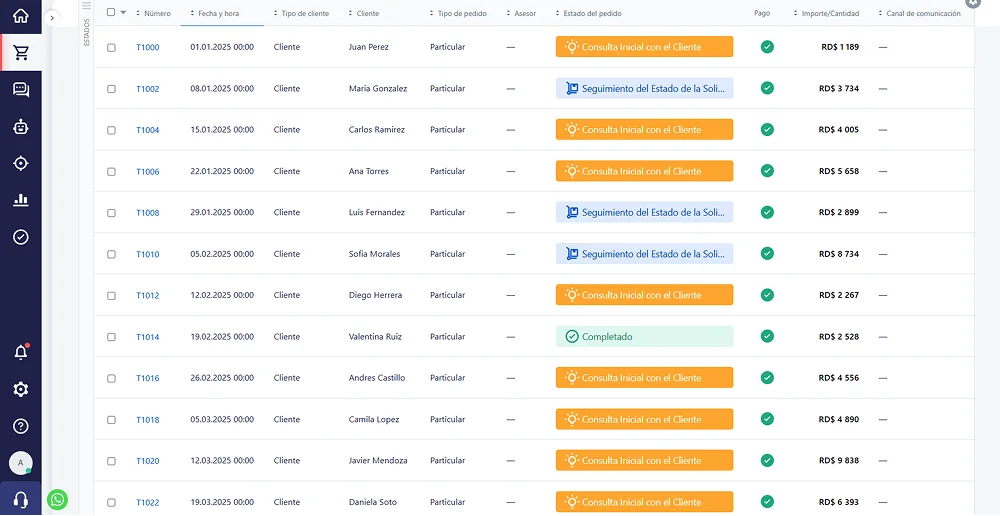Select the checkbox for order T1008
This screenshot has height=516, width=1000.
(x=111, y=213)
